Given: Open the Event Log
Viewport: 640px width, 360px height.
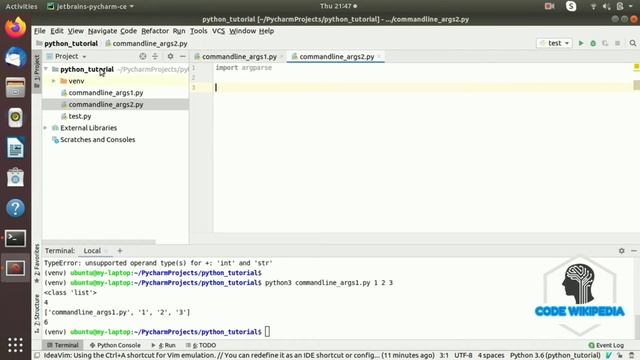Looking at the screenshot, I should pos(606,345).
